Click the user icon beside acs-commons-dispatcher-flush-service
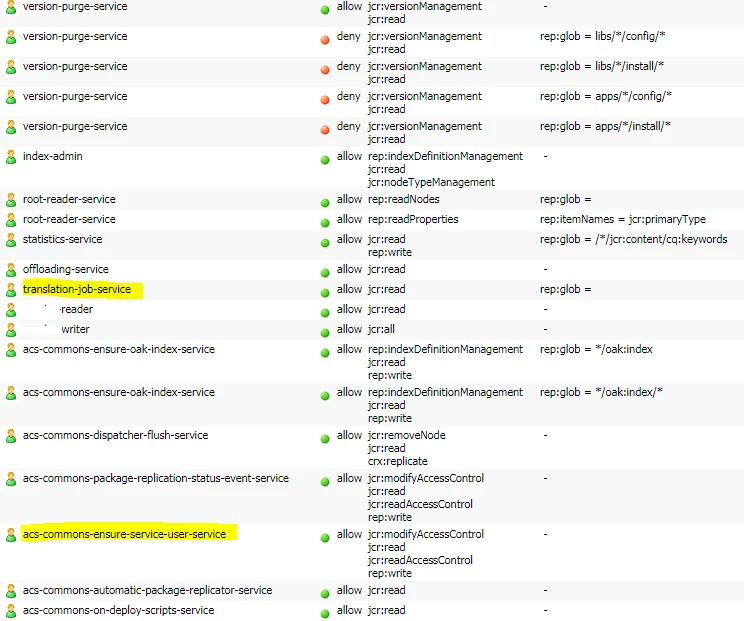This screenshot has height=621, width=744. point(10,436)
